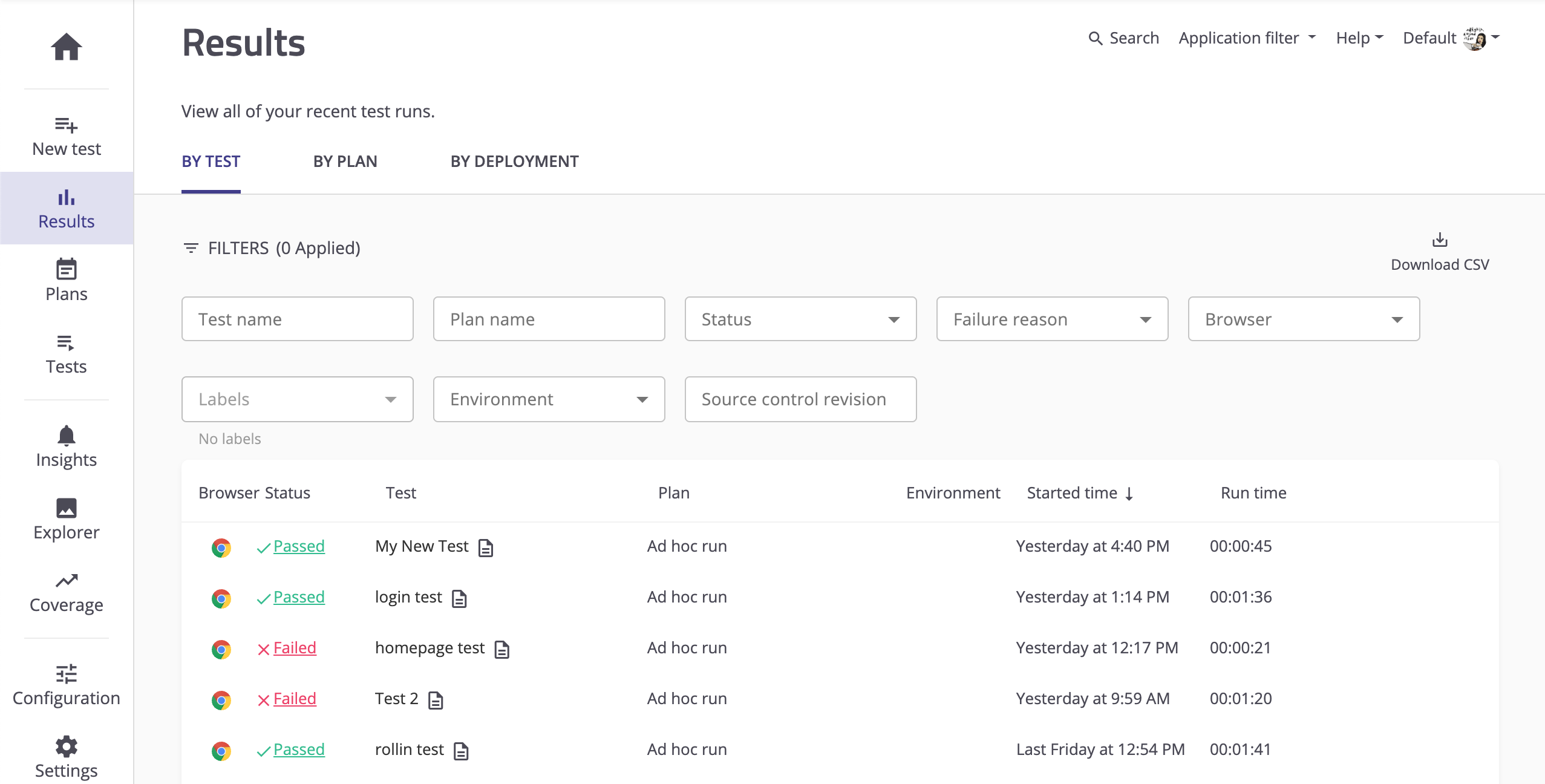Expand the Status filter dropdown
The image size is (1545, 784).
tap(800, 319)
